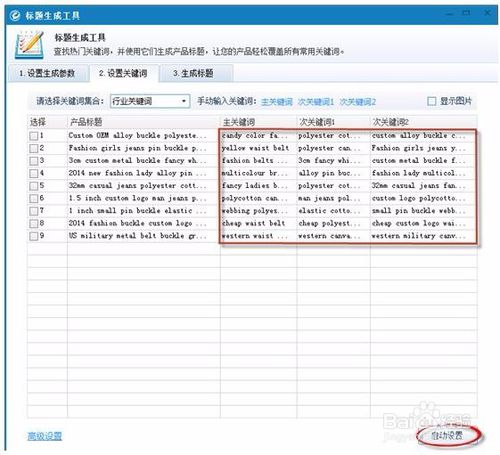The width and height of the screenshot is (500, 455).
Task: Click keyword2 cell "Fashion girls jeans y..."
Action: tap(419, 148)
